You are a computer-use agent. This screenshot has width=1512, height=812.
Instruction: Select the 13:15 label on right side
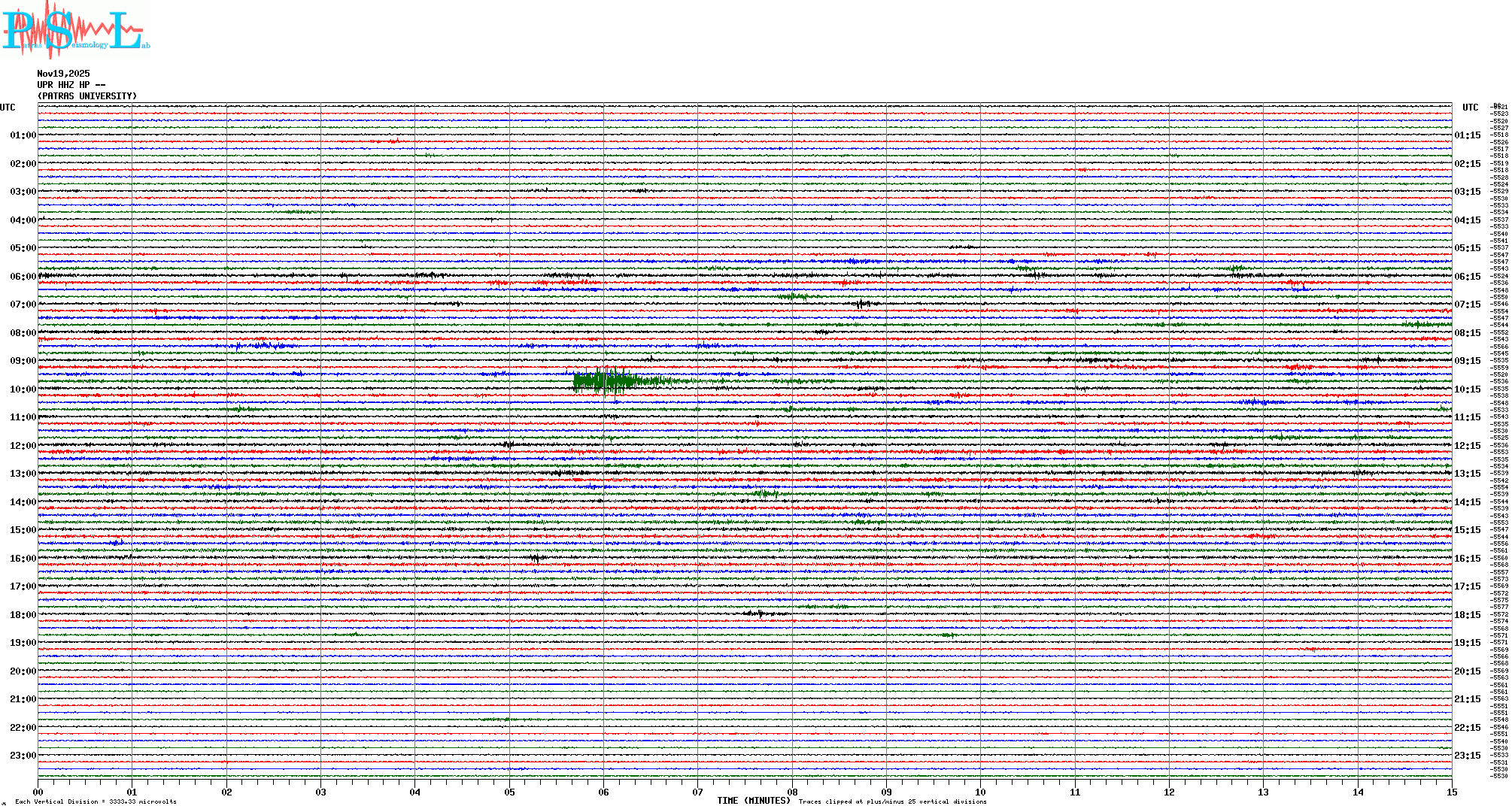point(1467,474)
